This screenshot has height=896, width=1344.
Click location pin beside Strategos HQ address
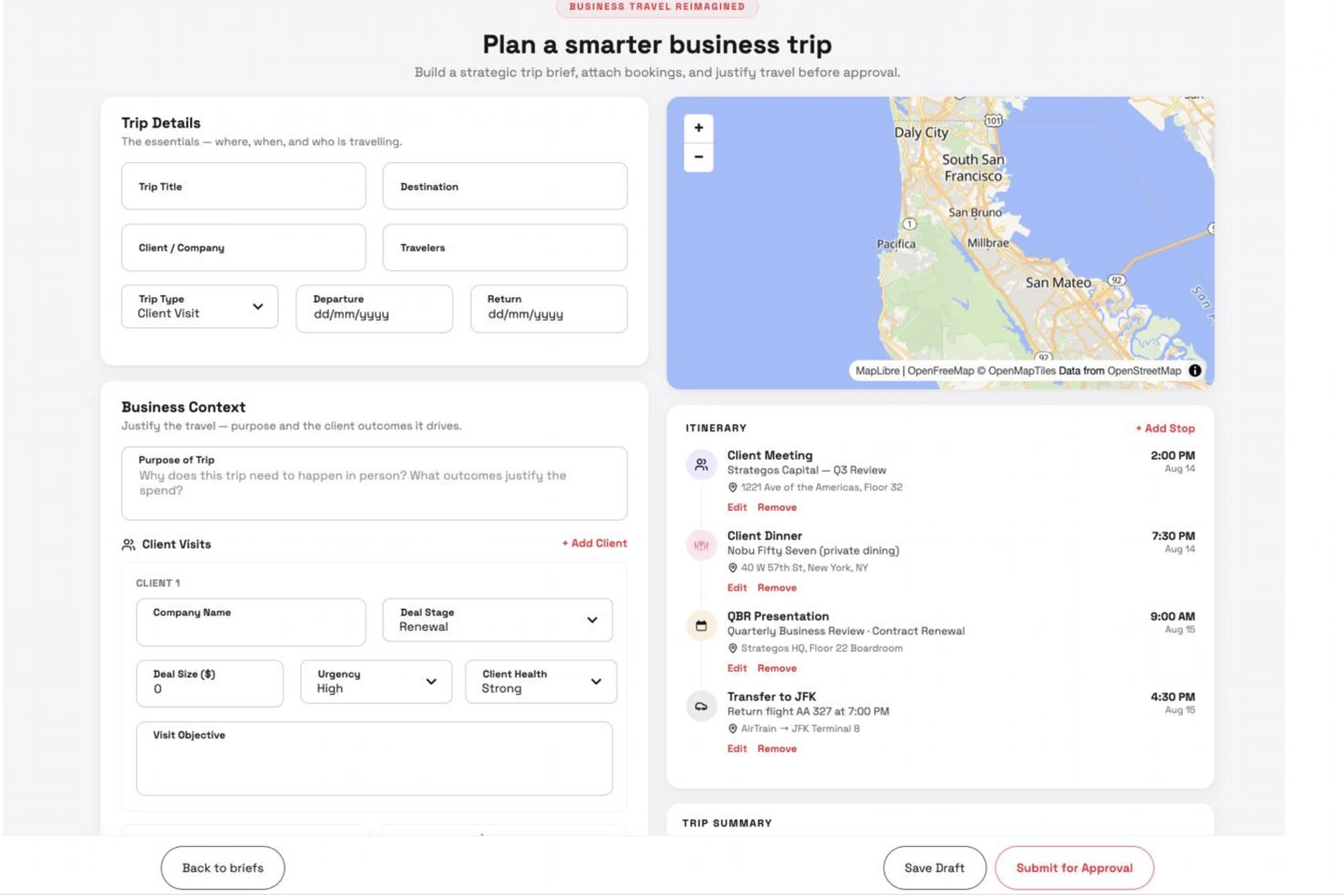(x=732, y=648)
